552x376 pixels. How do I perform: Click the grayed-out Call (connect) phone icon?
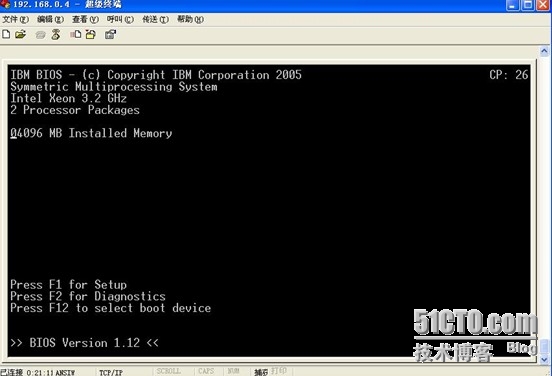(x=40, y=35)
